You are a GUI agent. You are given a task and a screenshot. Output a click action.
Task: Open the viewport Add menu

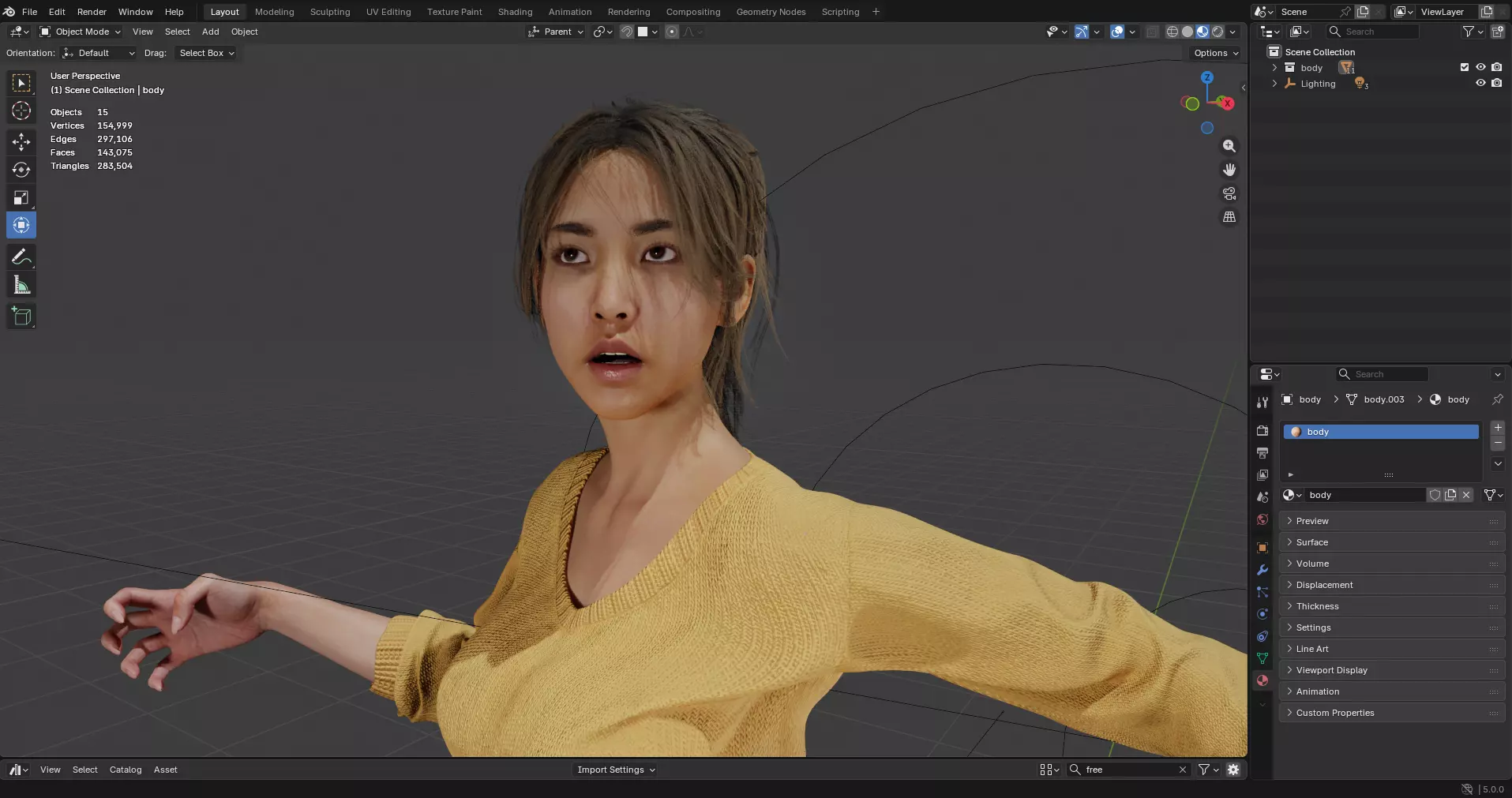tap(210, 32)
